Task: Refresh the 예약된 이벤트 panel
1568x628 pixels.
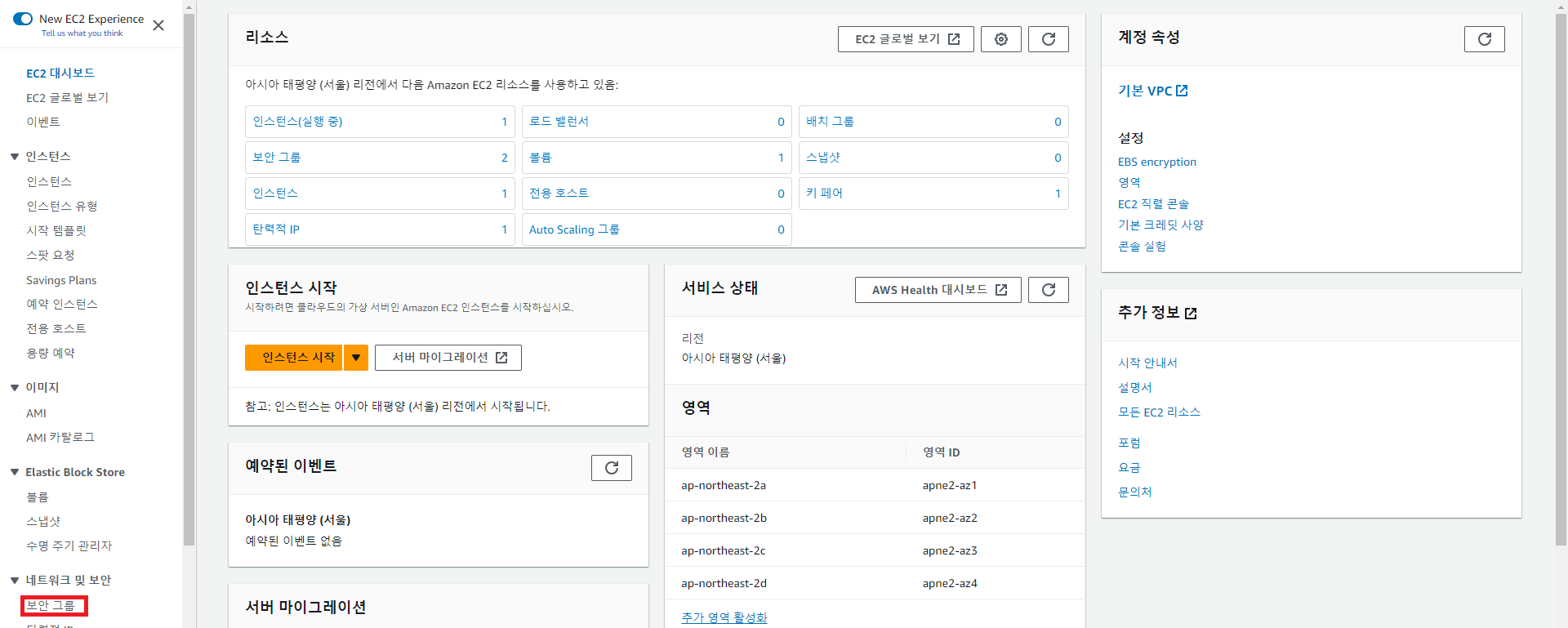Action: [x=612, y=468]
